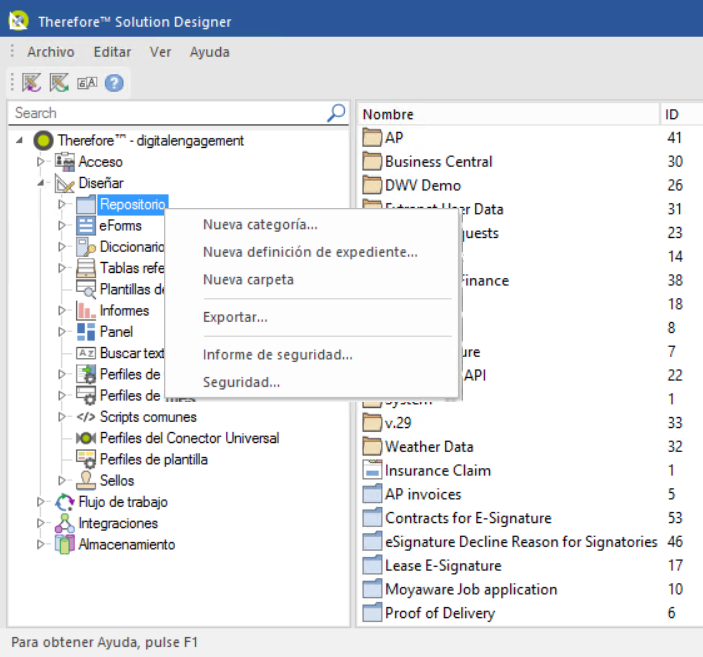Click the second toolbar icon with green arrow
Image resolution: width=703 pixels, height=657 pixels.
pos(59,83)
